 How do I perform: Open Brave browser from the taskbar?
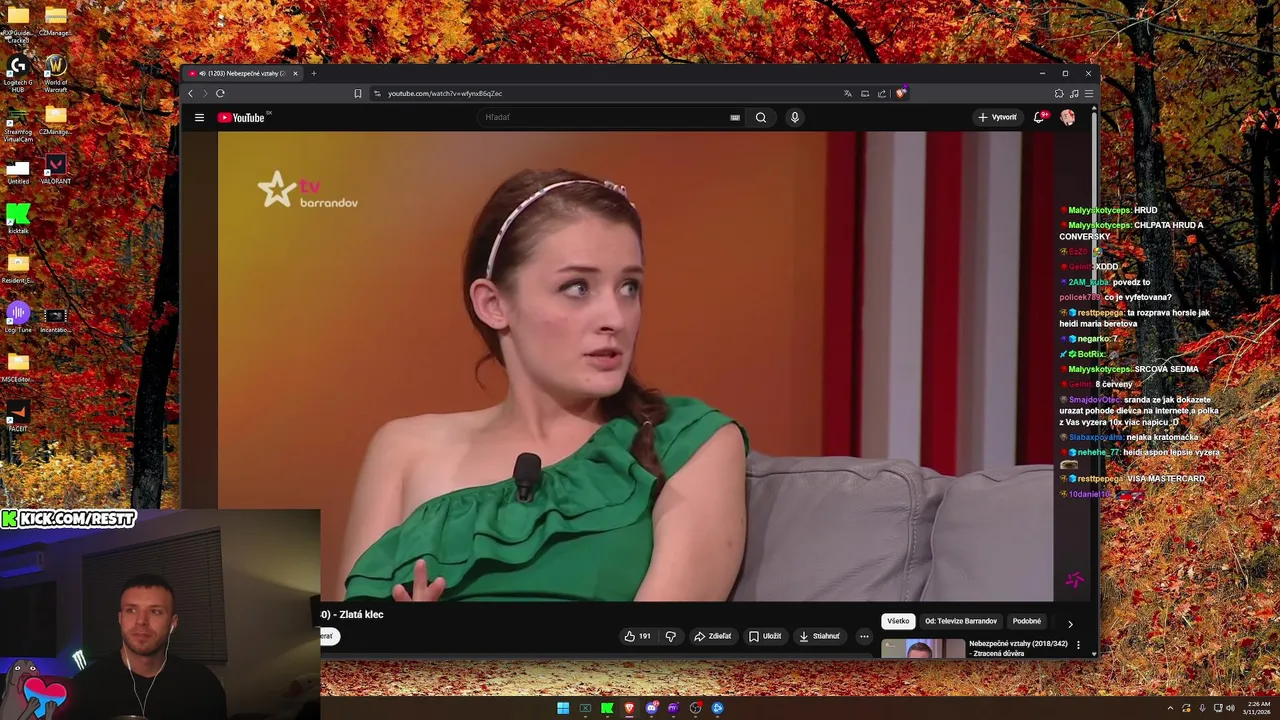(x=629, y=708)
